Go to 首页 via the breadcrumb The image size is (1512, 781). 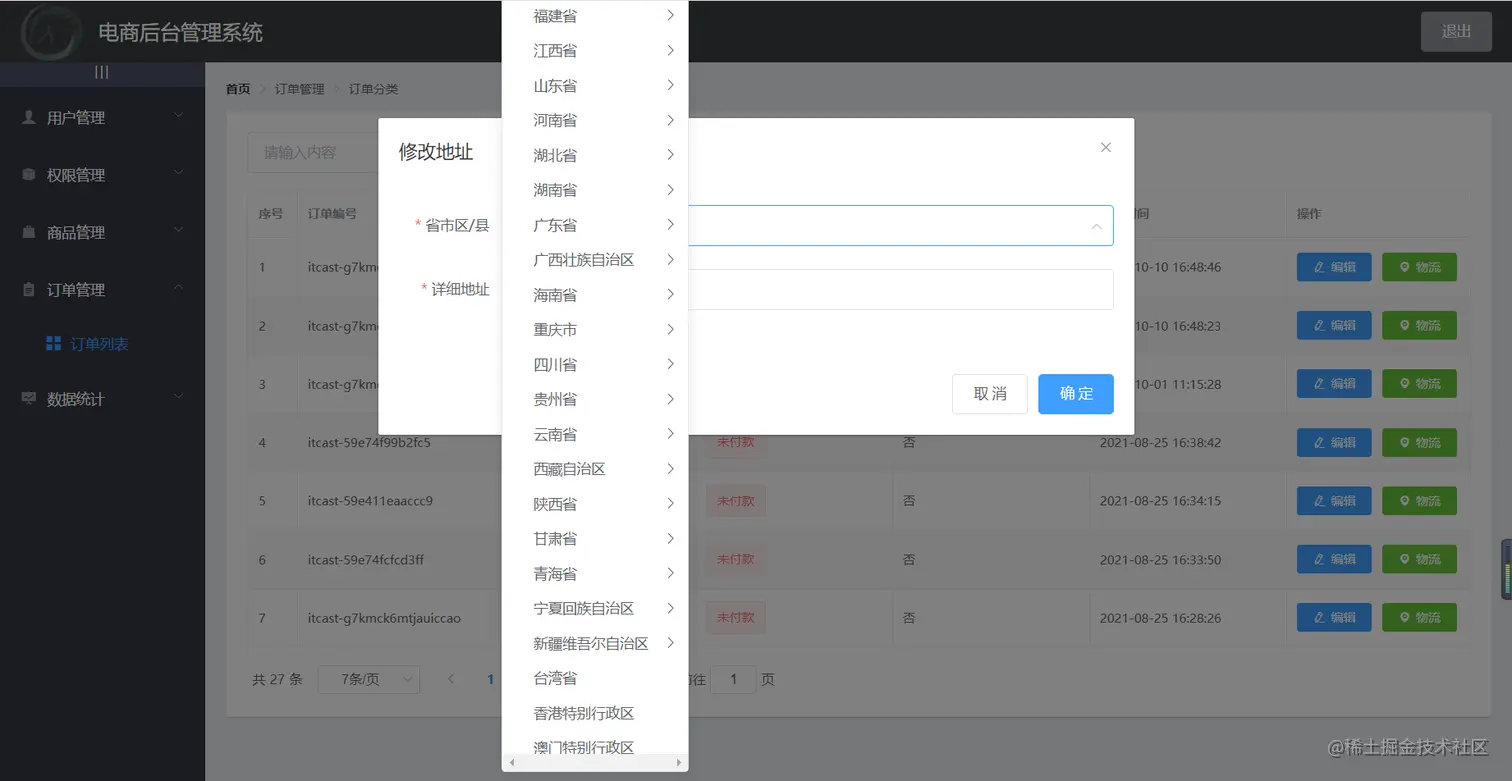click(x=238, y=89)
